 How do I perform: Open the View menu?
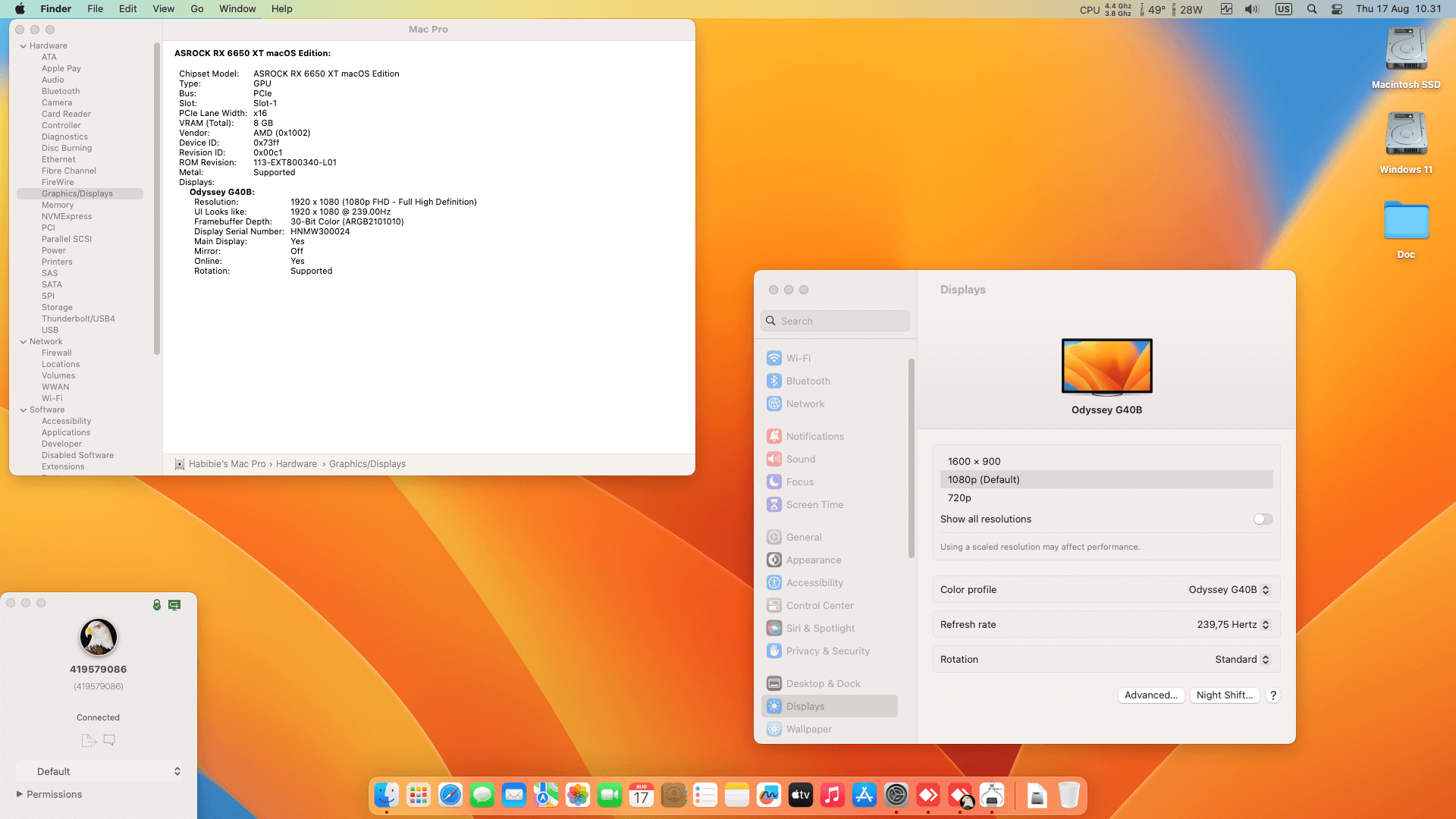tap(163, 9)
